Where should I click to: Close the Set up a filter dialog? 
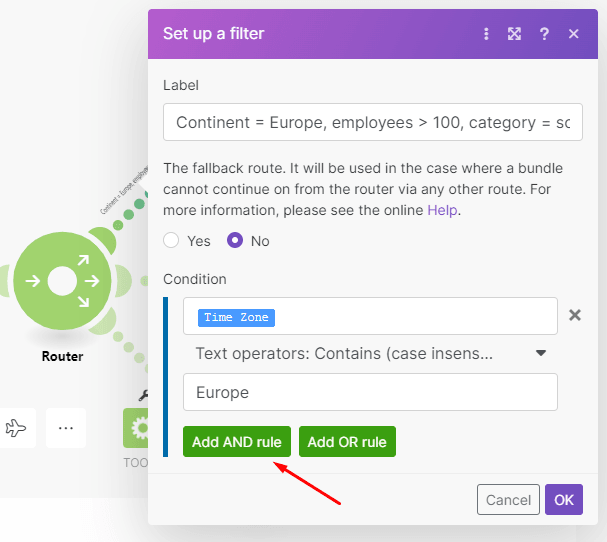click(x=574, y=34)
